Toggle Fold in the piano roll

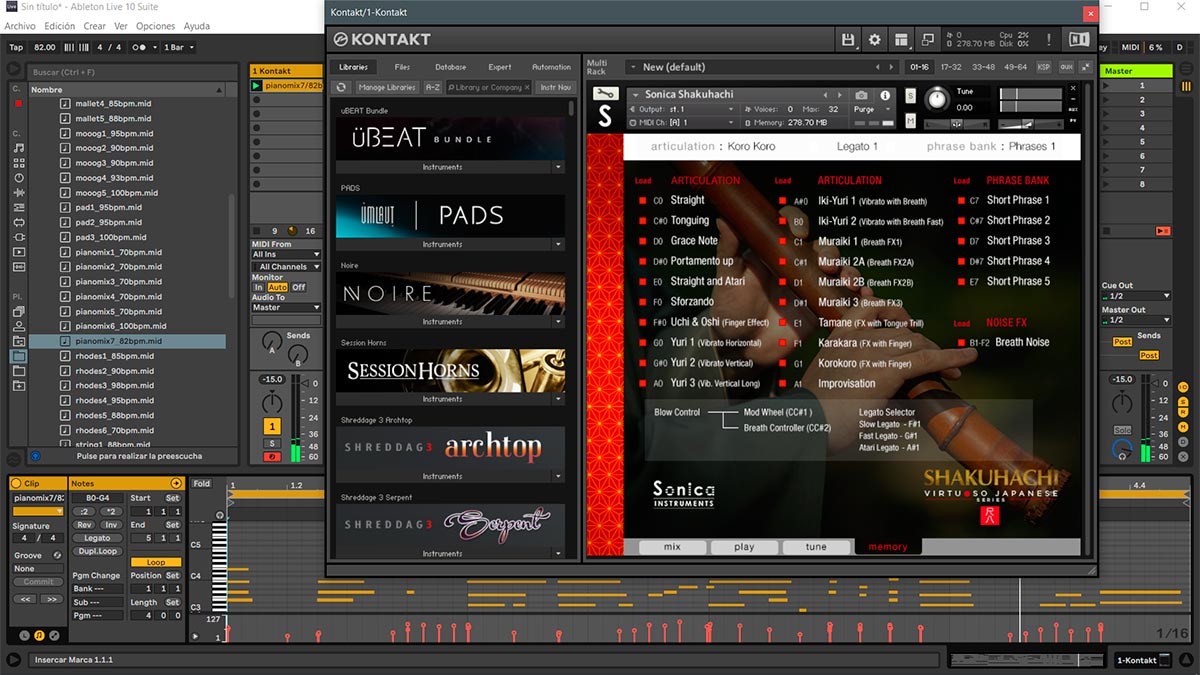pyautogui.click(x=202, y=484)
